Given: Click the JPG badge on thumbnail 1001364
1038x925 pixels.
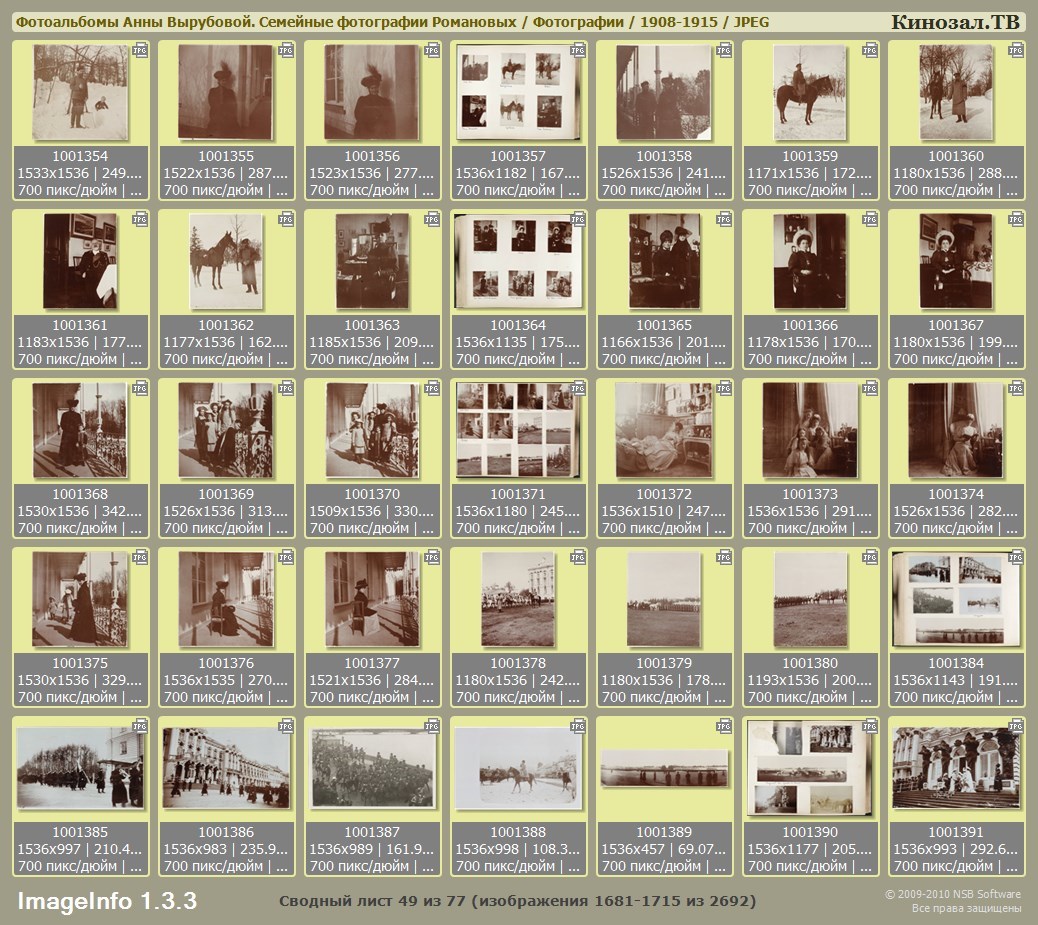Looking at the screenshot, I should click(x=578, y=219).
